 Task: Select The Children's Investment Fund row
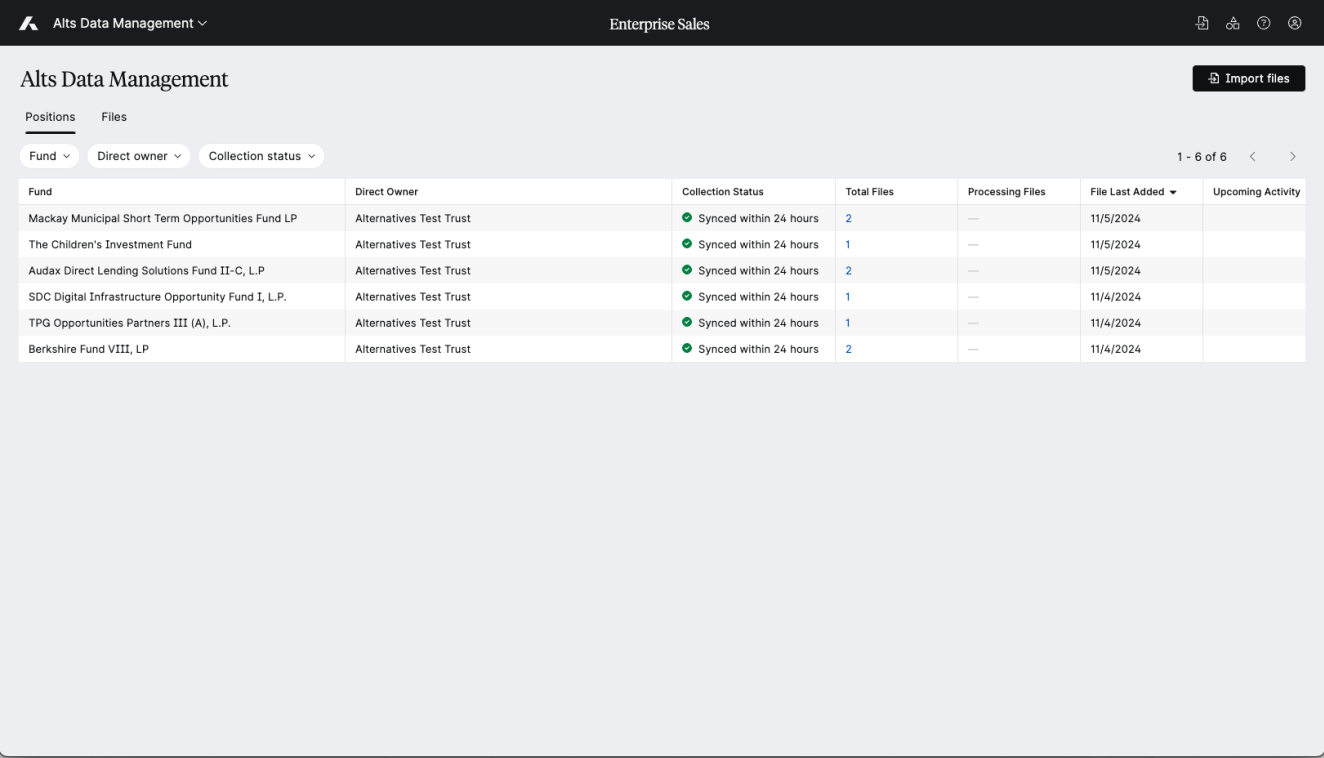pyautogui.click(x=110, y=244)
